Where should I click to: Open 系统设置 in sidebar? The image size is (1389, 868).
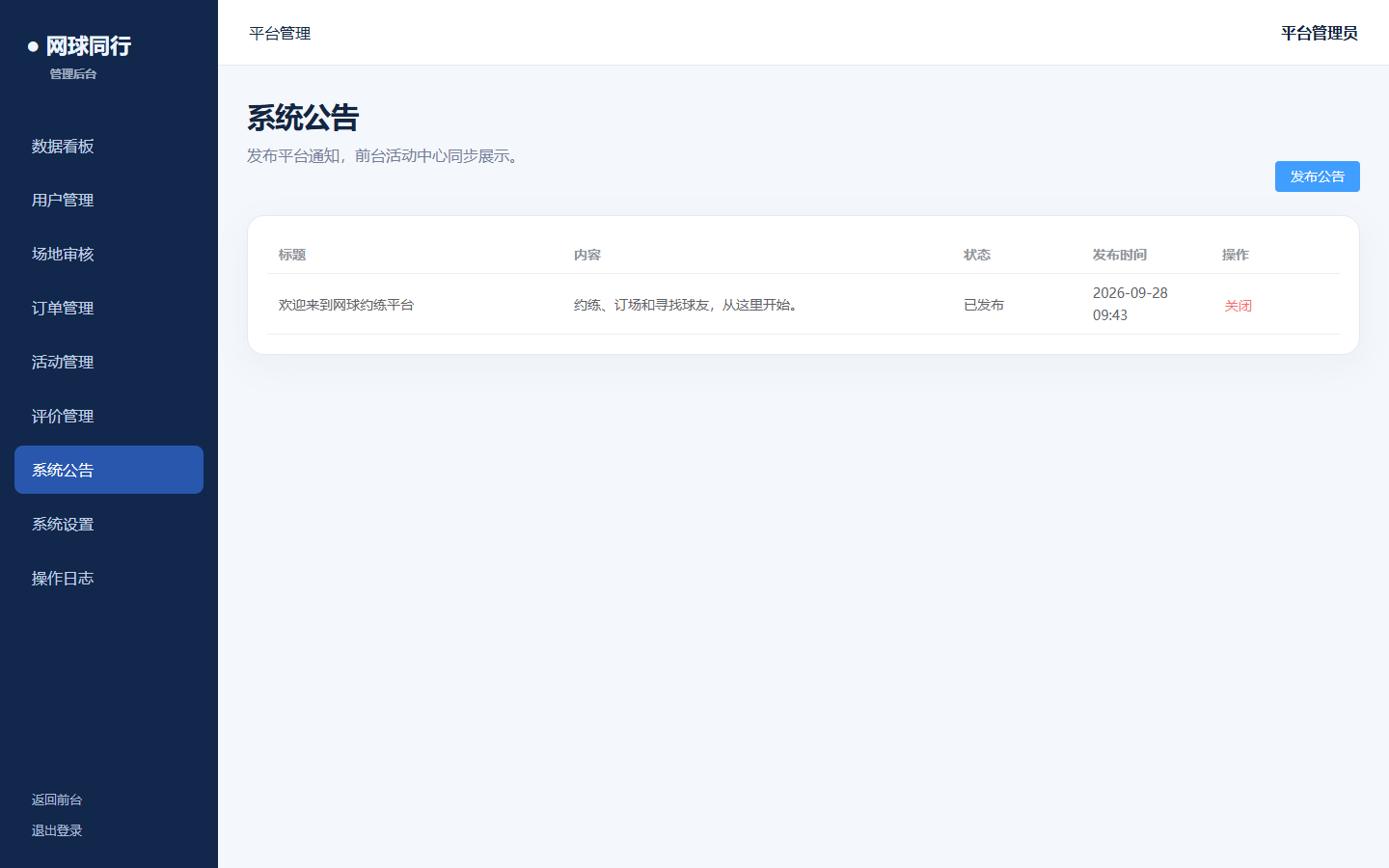tap(109, 524)
